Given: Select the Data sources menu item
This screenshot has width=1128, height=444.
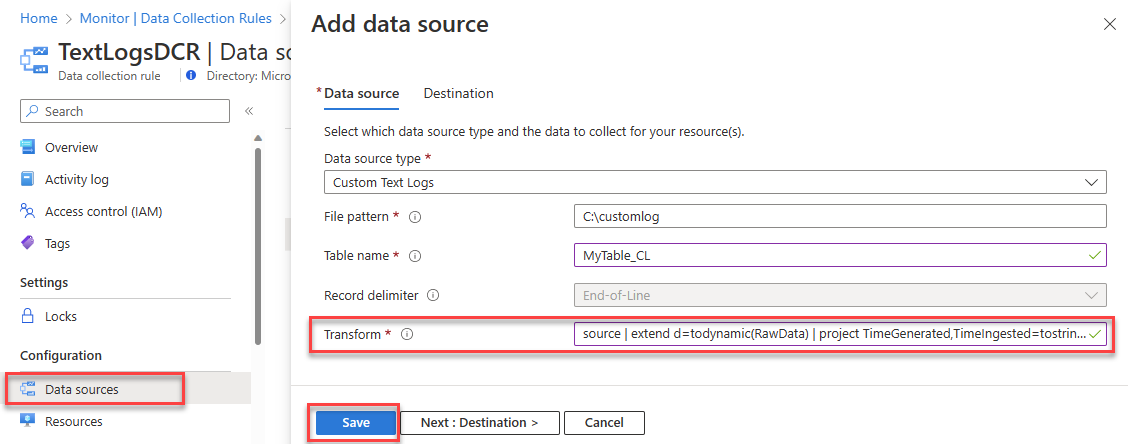Looking at the screenshot, I should point(81,389).
